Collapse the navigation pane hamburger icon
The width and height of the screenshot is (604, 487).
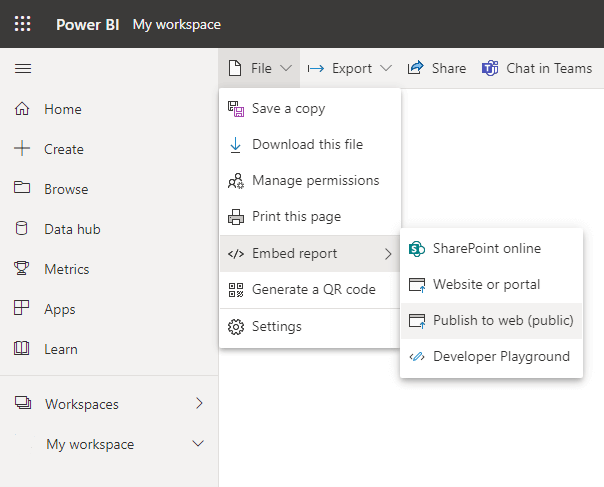tap(22, 68)
